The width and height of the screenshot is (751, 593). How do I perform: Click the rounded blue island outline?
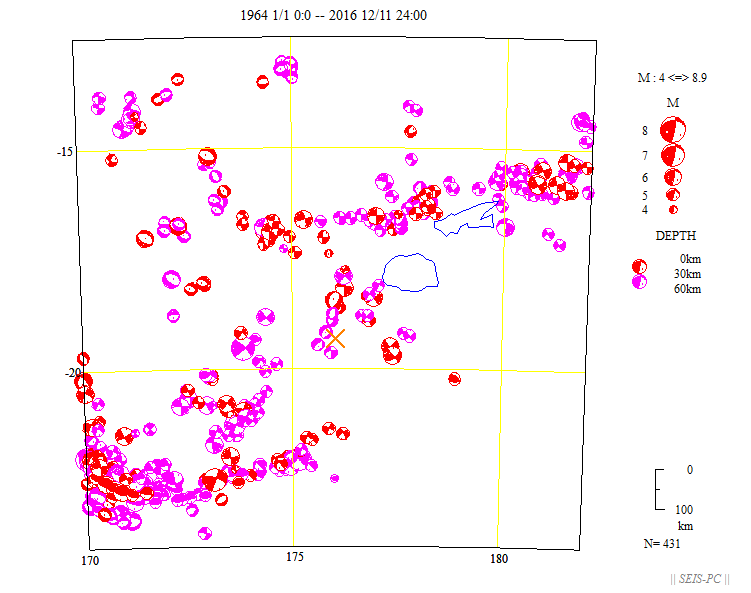[x=410, y=272]
